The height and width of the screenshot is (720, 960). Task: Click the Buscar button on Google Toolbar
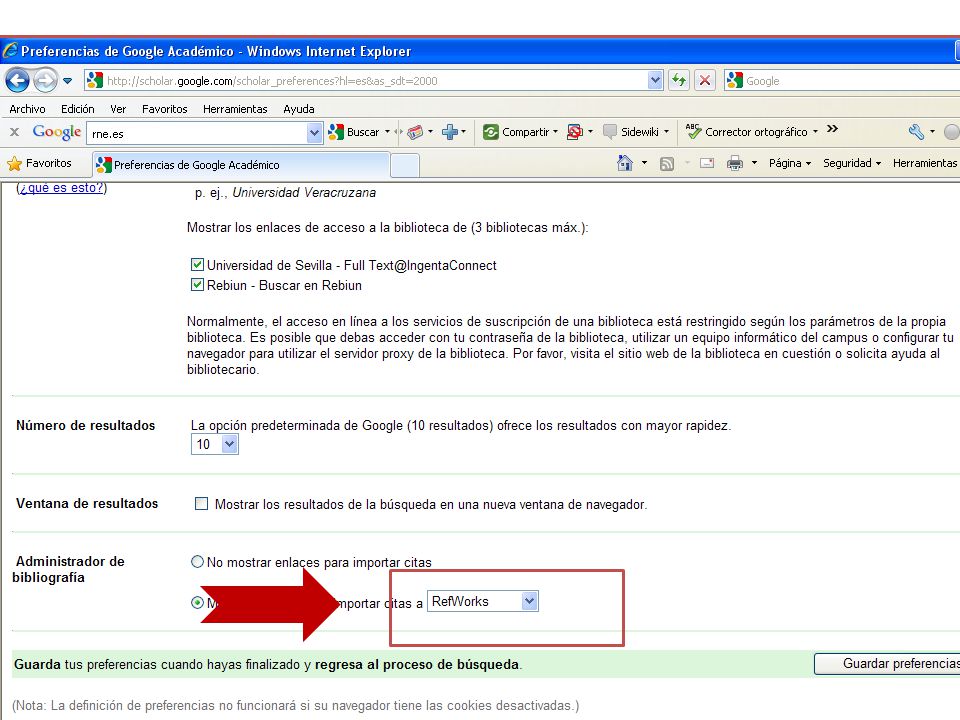[354, 132]
